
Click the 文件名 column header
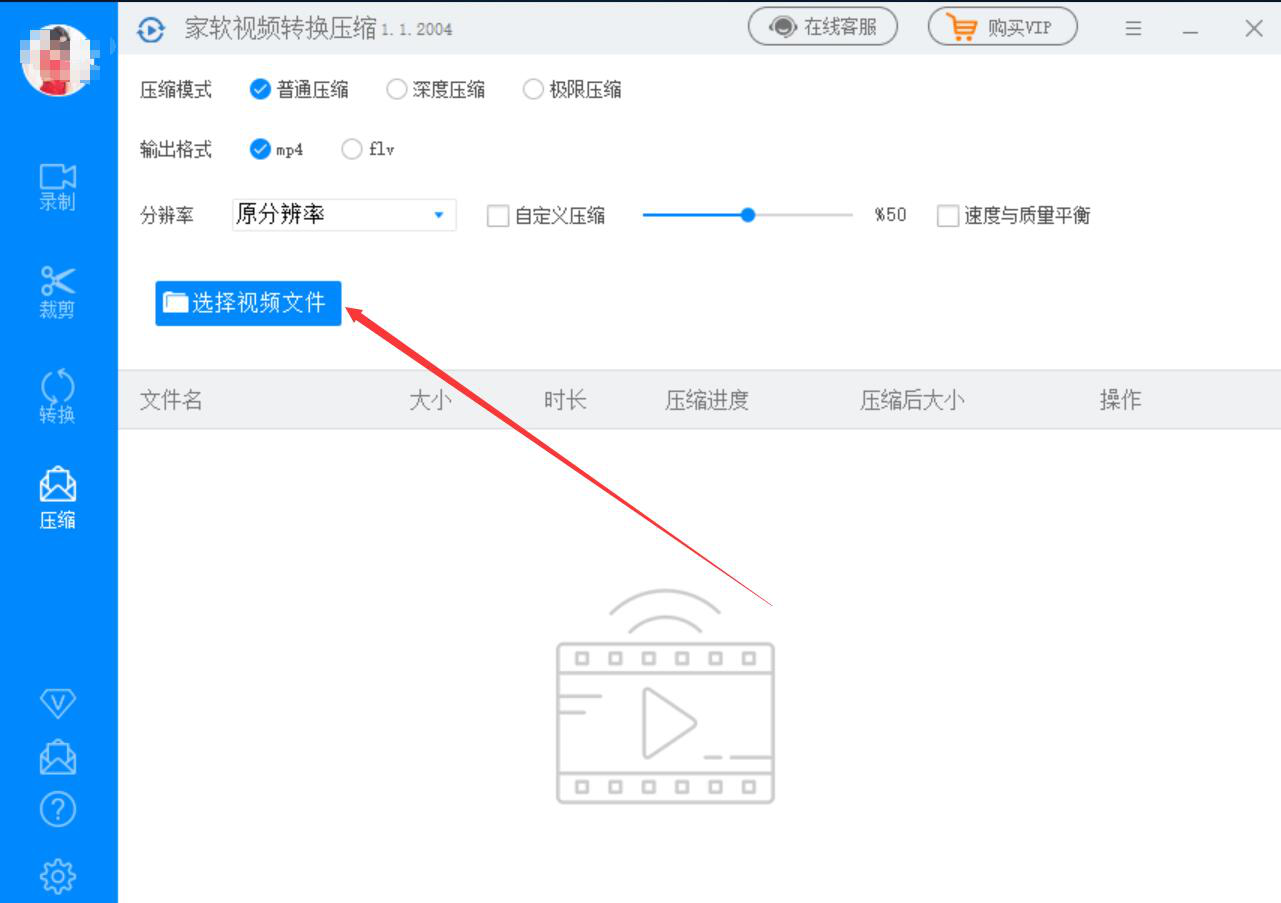(x=171, y=401)
